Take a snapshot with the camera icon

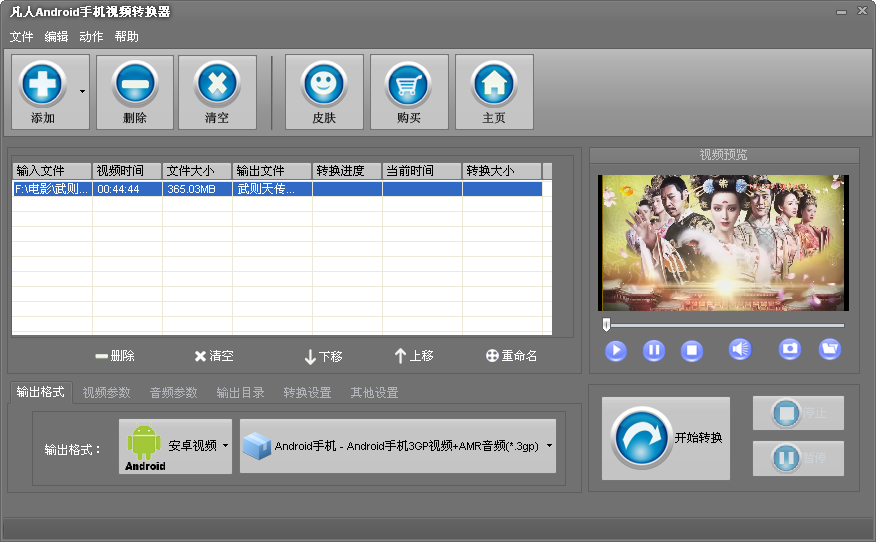pos(789,349)
